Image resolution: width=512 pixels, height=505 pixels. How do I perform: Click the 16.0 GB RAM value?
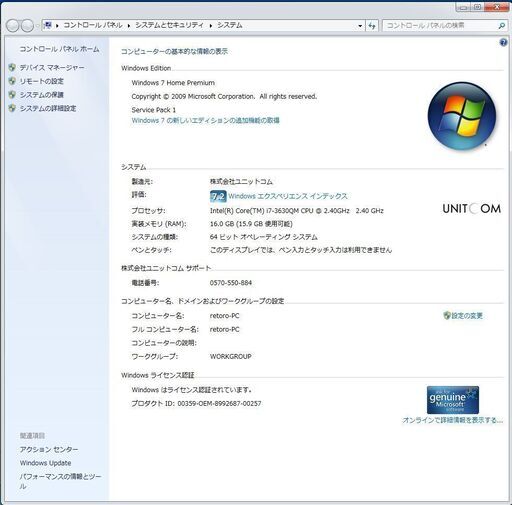(251, 224)
